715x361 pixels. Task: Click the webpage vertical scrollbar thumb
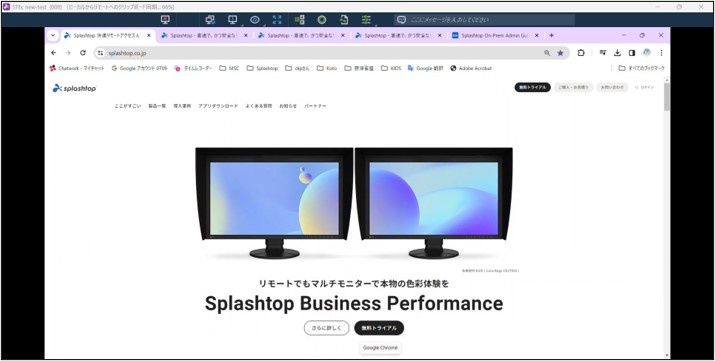667,97
